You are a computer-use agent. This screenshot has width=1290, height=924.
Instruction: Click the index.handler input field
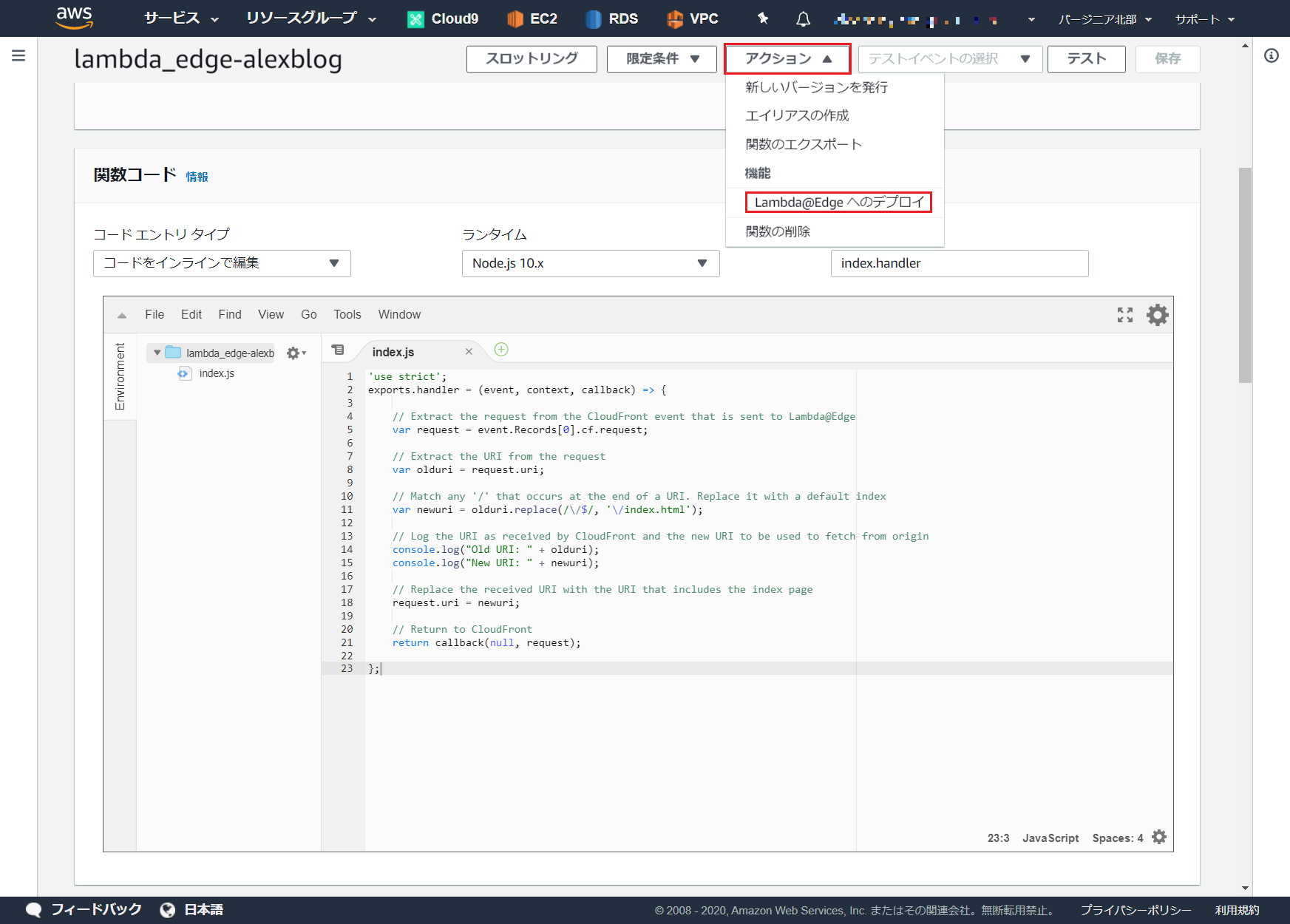click(x=959, y=263)
